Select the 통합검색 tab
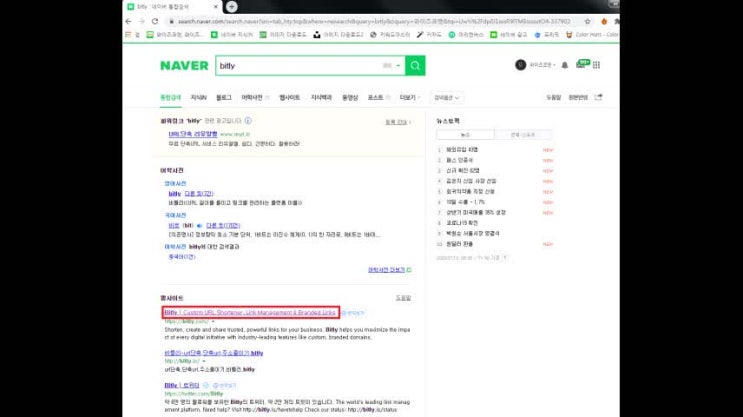Screen dimensions: 743x417 click(x=171, y=97)
